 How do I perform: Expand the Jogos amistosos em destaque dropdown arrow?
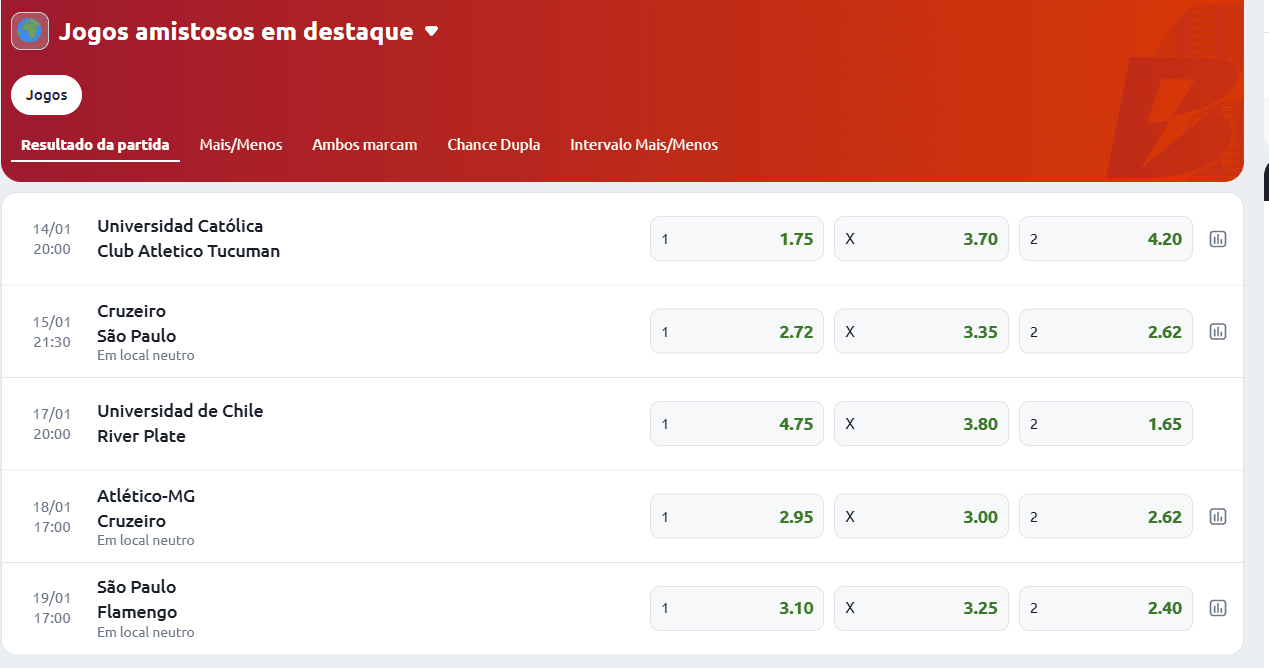(x=431, y=32)
